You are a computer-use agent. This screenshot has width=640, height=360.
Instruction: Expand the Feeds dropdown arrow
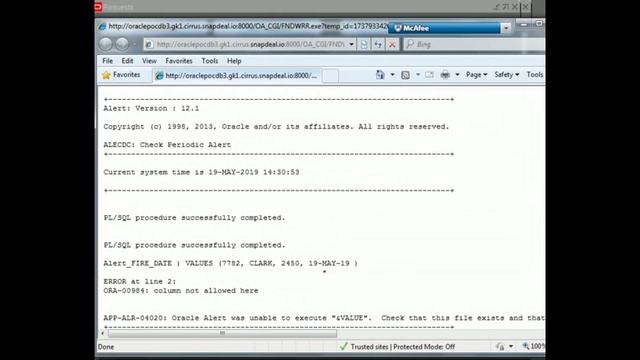[x=418, y=75]
